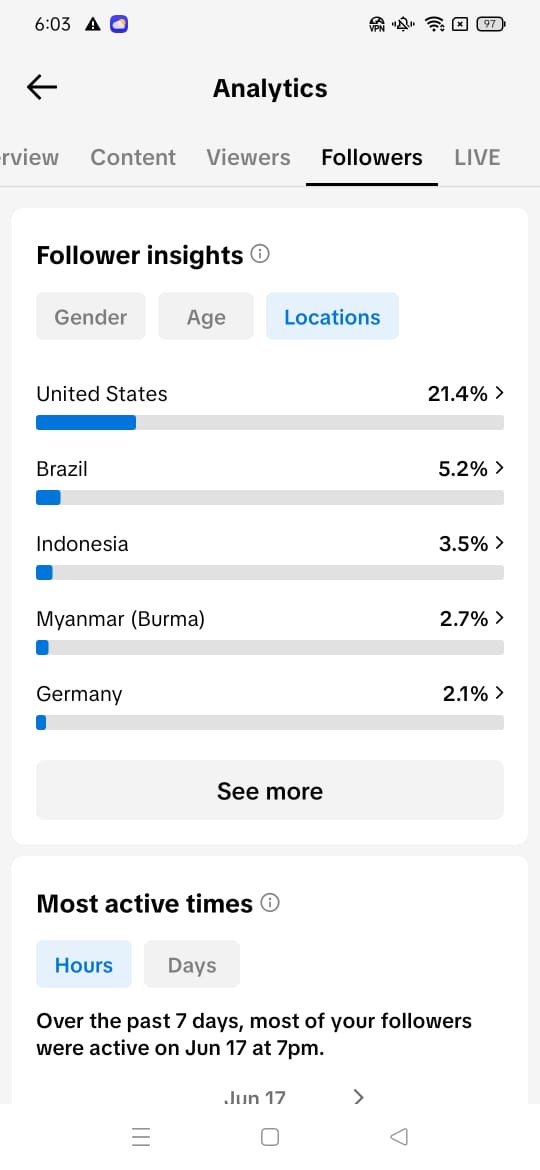Select the Age filter chip

tap(206, 316)
